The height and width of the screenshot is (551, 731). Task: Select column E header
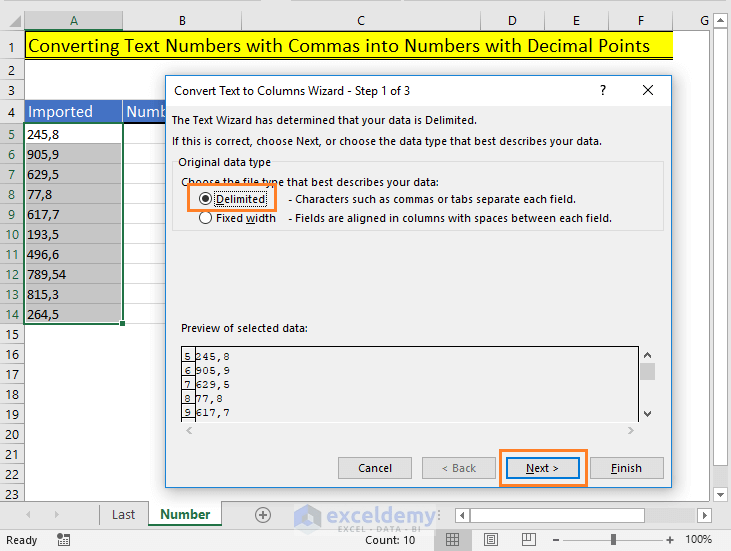(x=576, y=21)
